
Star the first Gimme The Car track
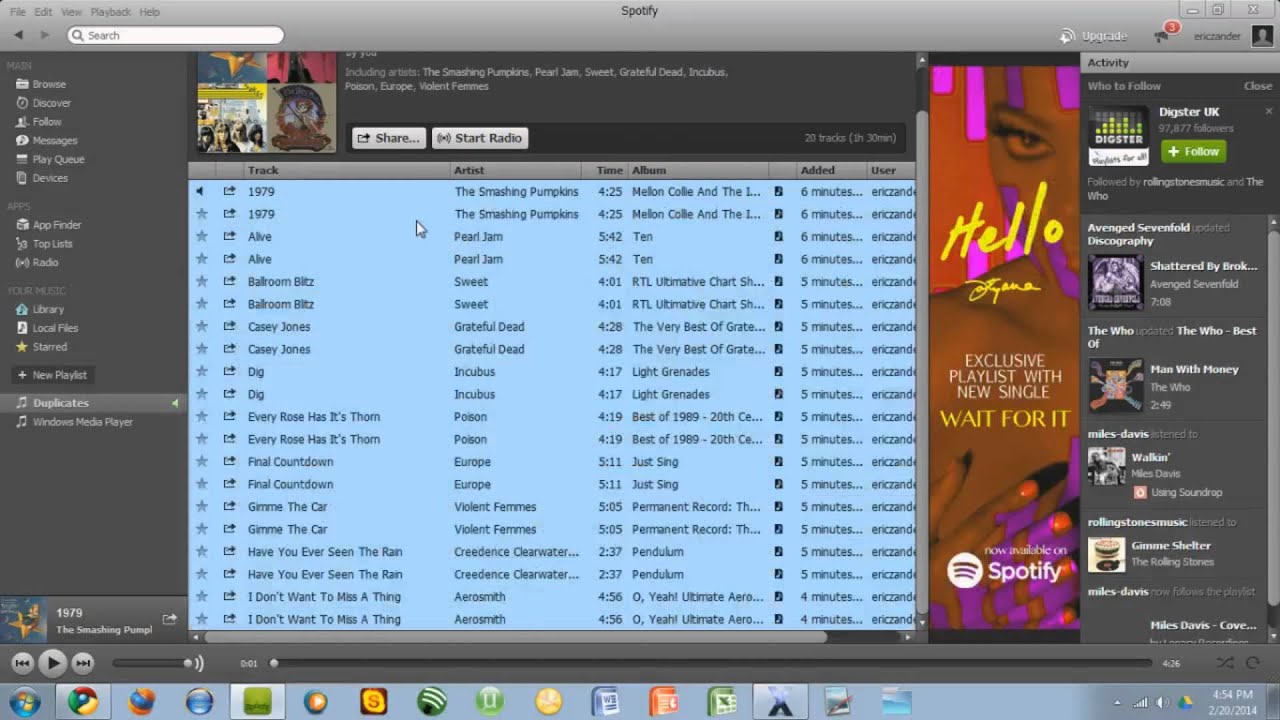pos(201,506)
